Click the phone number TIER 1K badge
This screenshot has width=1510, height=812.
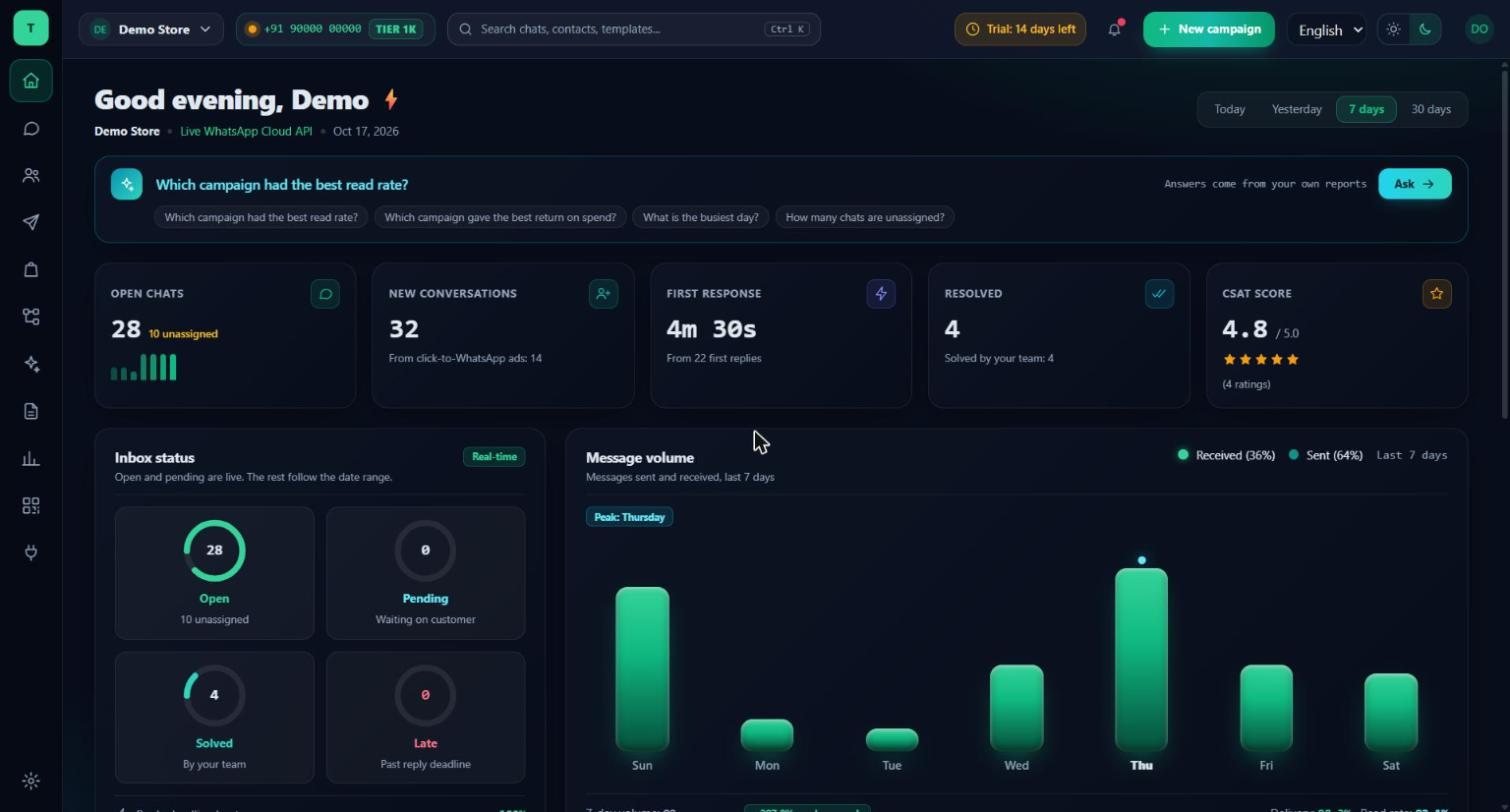(x=335, y=29)
